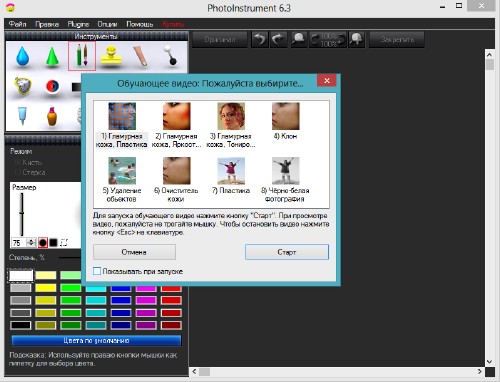500x382 pixels.
Task: Pick the pale yellow swatch in top row
Action: (x=46, y=275)
